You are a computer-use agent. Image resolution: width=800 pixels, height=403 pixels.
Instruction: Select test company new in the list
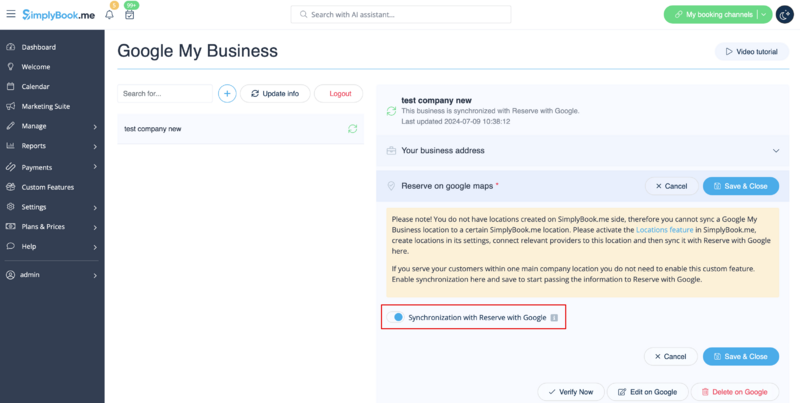(240, 129)
